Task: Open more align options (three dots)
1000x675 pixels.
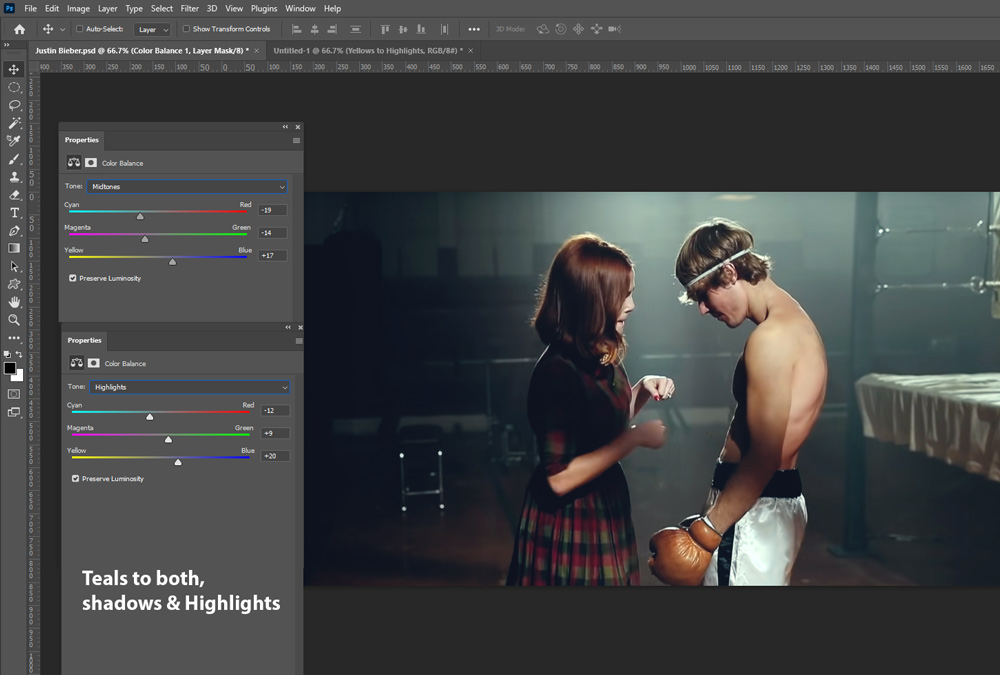Action: click(x=474, y=29)
